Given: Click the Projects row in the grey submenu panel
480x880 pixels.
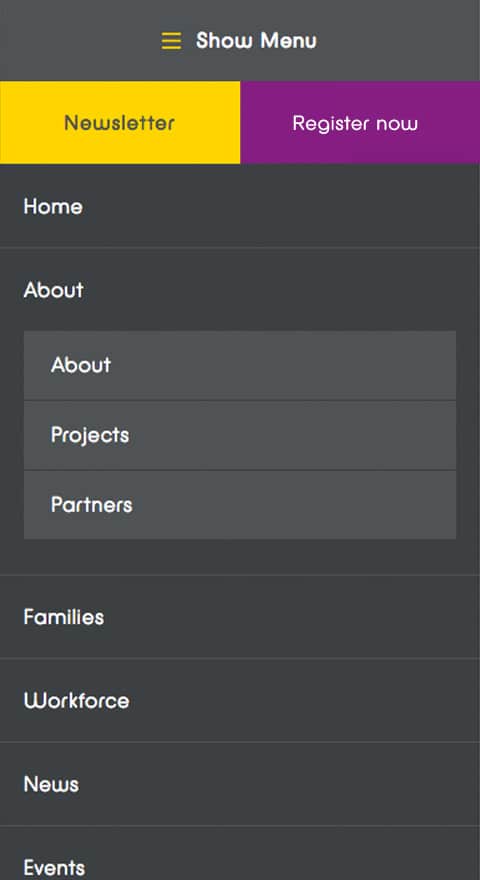Looking at the screenshot, I should 240,436.
